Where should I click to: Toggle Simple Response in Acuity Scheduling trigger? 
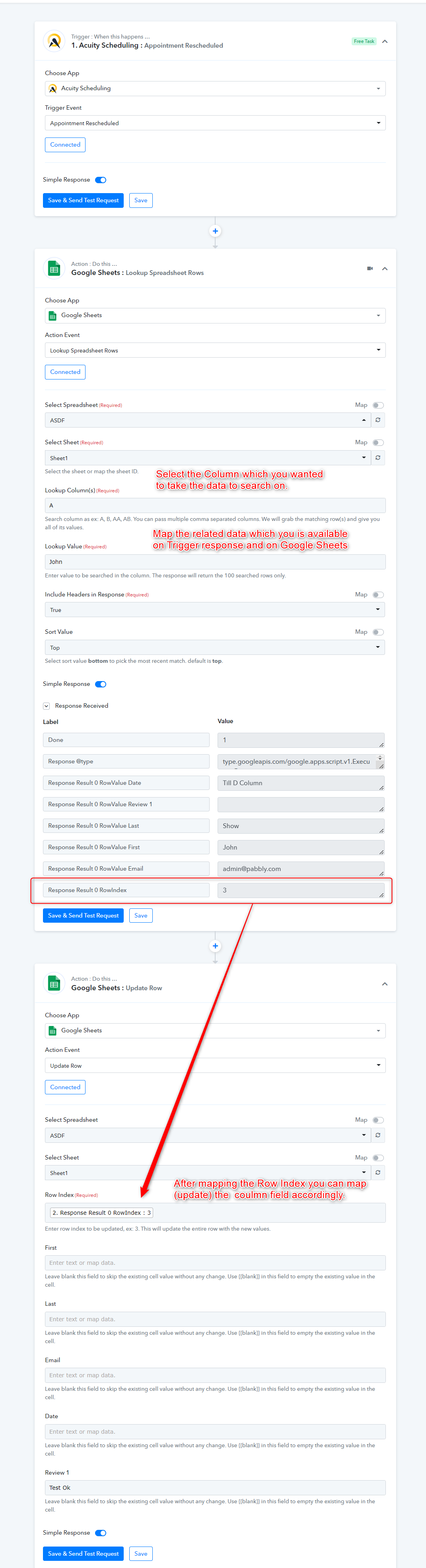click(x=101, y=180)
